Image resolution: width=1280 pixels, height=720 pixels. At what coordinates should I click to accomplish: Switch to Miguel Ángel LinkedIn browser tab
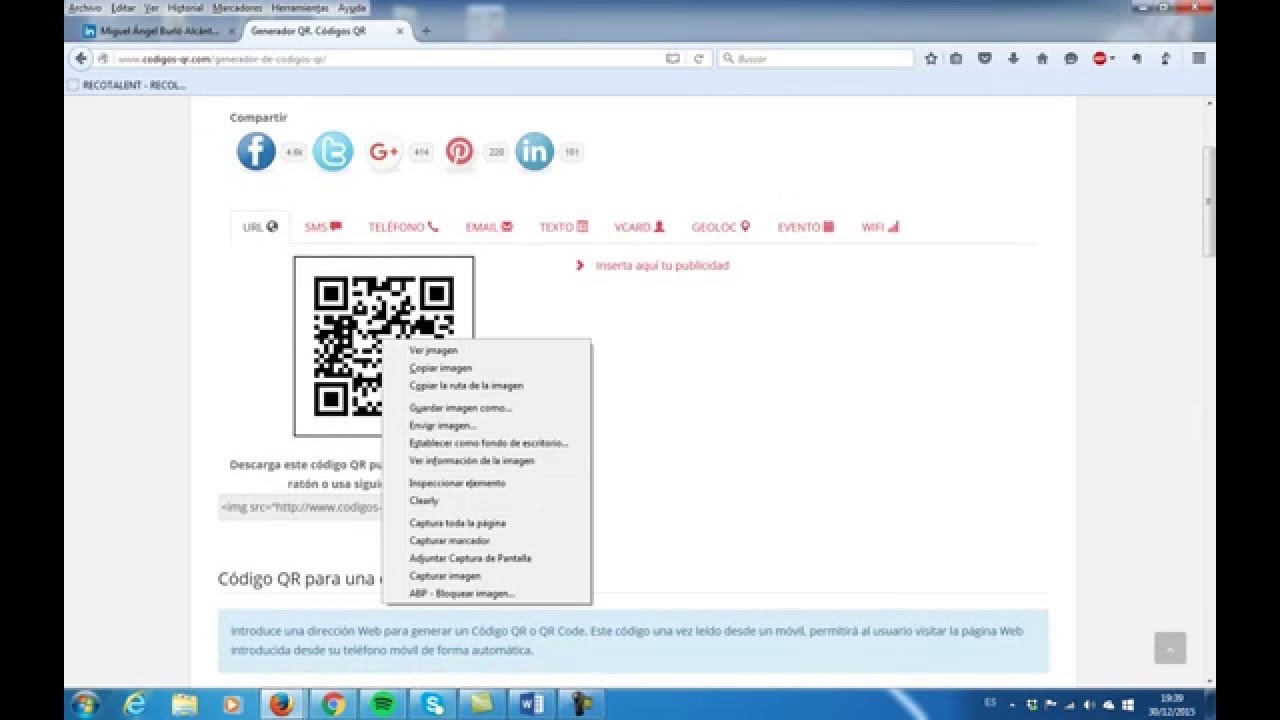(x=158, y=31)
